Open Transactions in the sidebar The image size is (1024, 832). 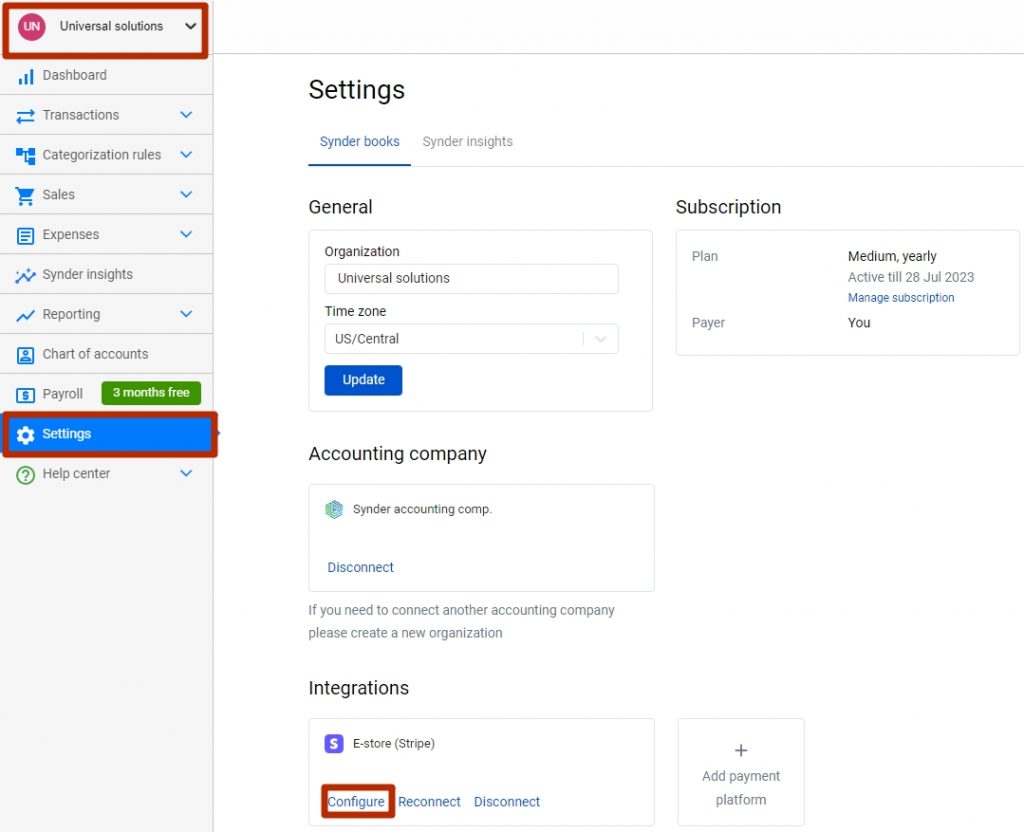tap(106, 115)
